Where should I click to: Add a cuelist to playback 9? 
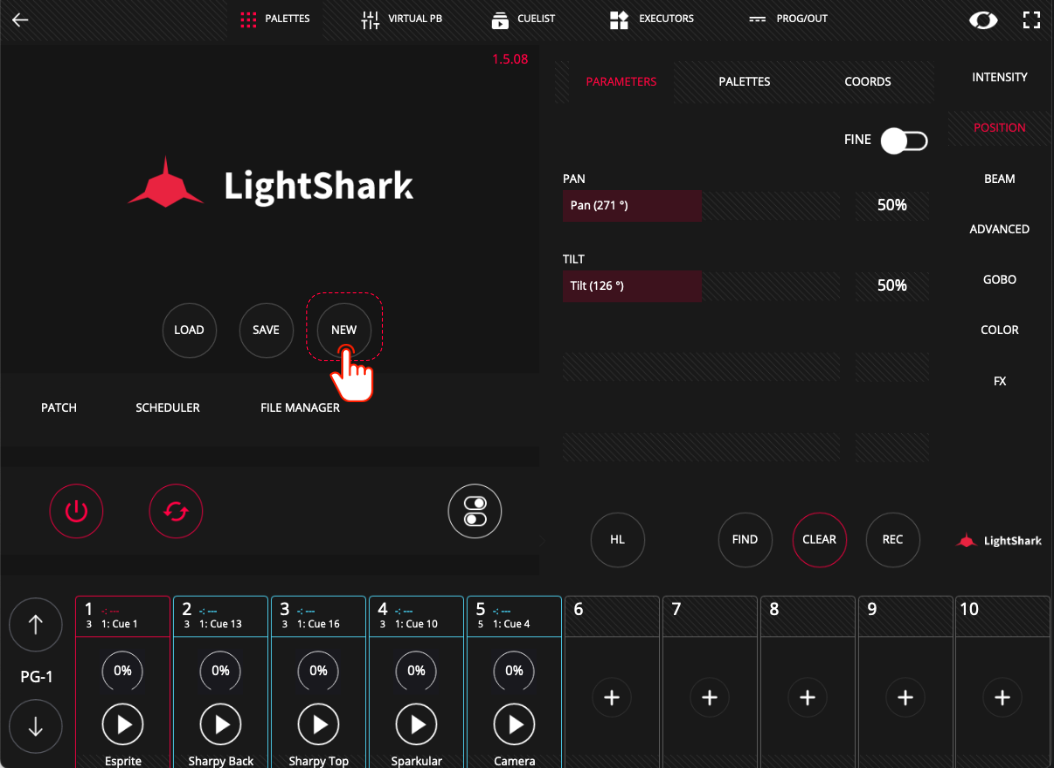pos(905,697)
